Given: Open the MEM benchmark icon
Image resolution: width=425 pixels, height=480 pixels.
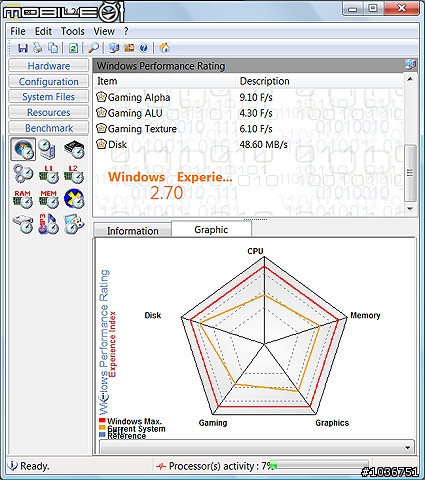Looking at the screenshot, I should click(x=49, y=199).
